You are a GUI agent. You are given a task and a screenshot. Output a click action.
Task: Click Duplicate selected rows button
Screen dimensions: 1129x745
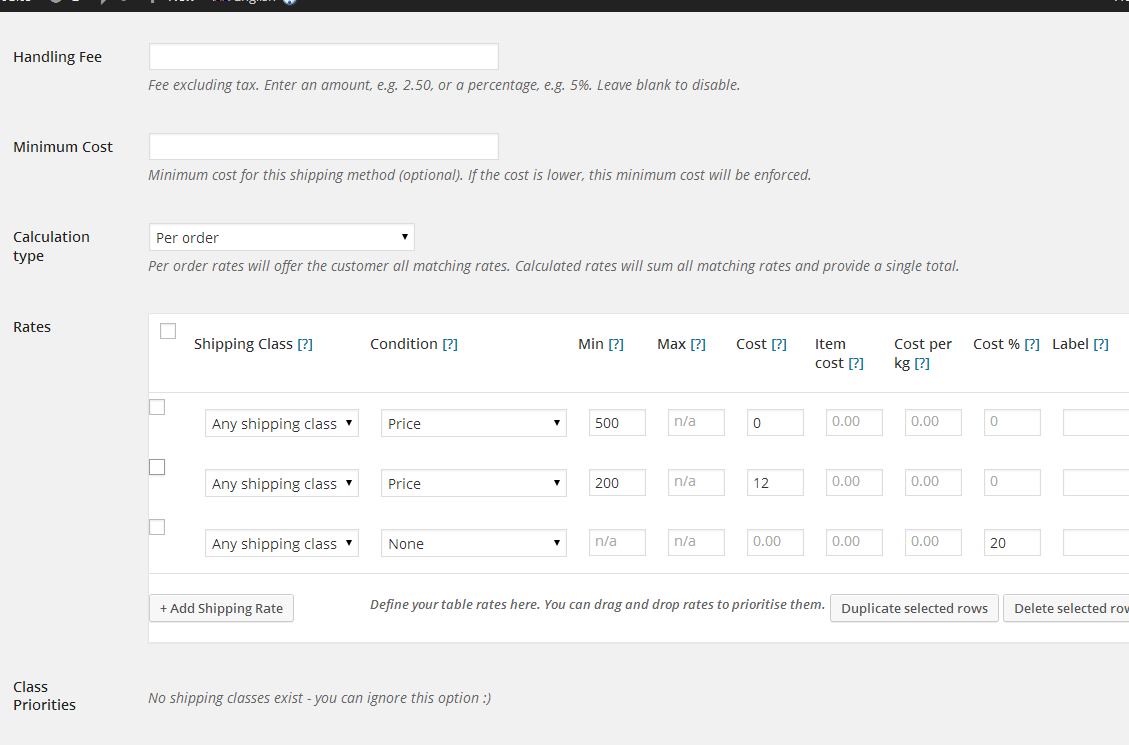click(914, 608)
